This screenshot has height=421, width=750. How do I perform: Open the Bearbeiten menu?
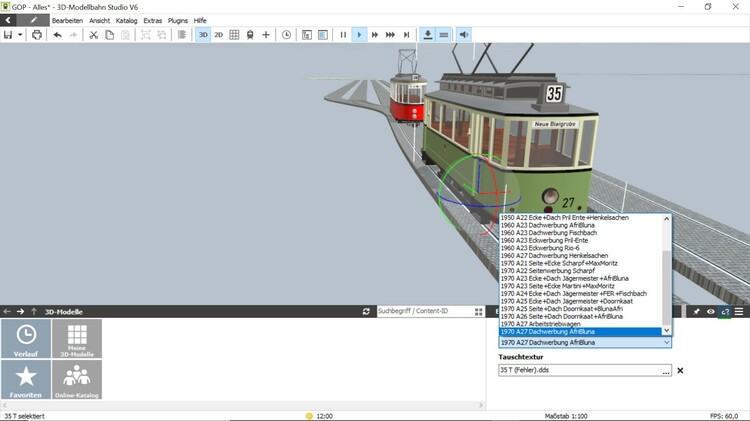click(x=67, y=20)
